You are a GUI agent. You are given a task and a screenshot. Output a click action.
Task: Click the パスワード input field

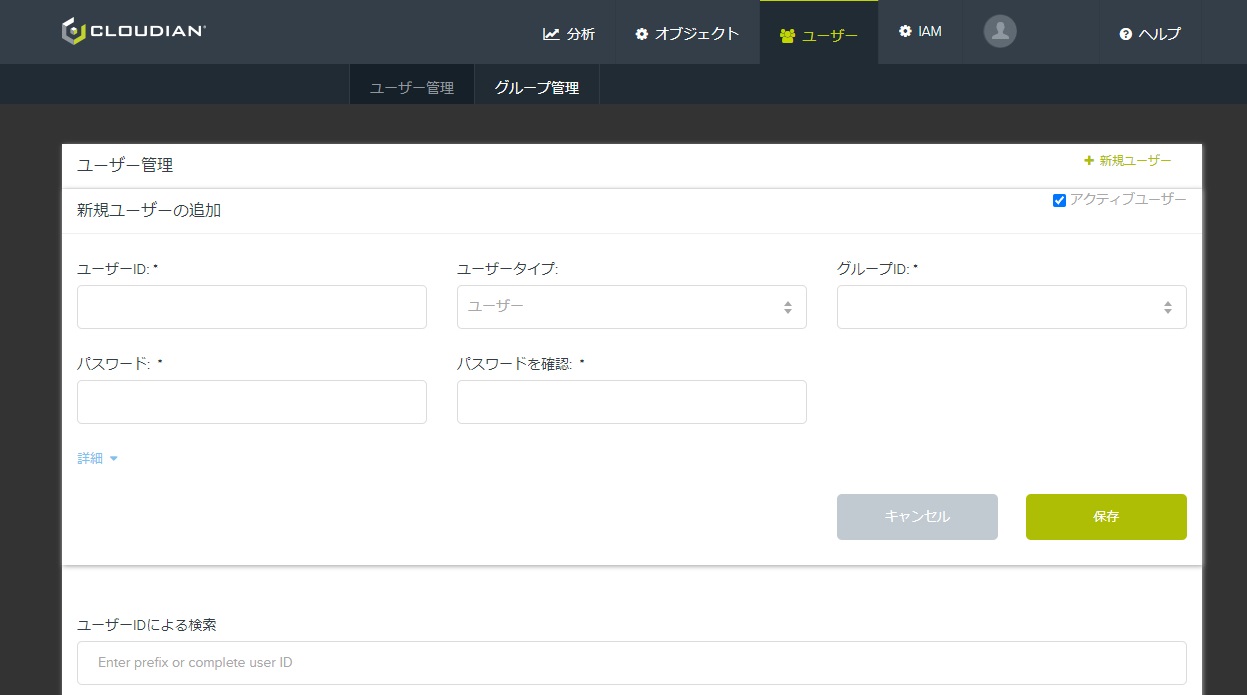point(252,402)
